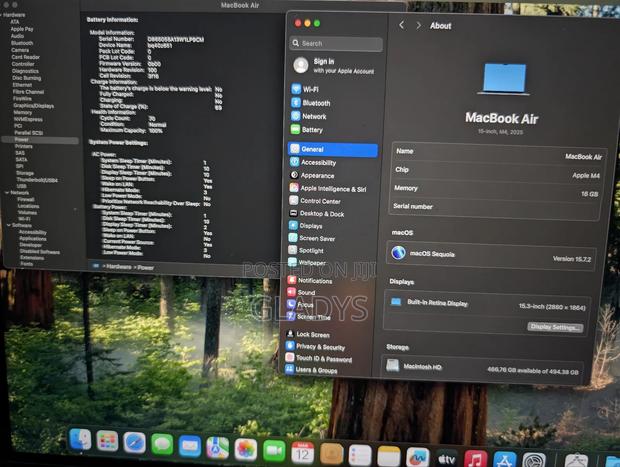Open Notifications settings
The image size is (620, 467).
point(310,281)
